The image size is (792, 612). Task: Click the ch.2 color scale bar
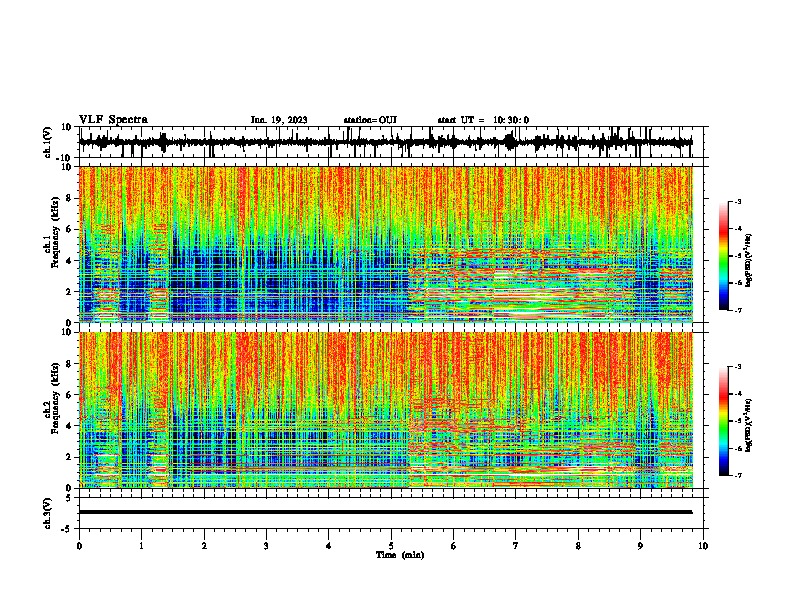pyautogui.click(x=724, y=421)
